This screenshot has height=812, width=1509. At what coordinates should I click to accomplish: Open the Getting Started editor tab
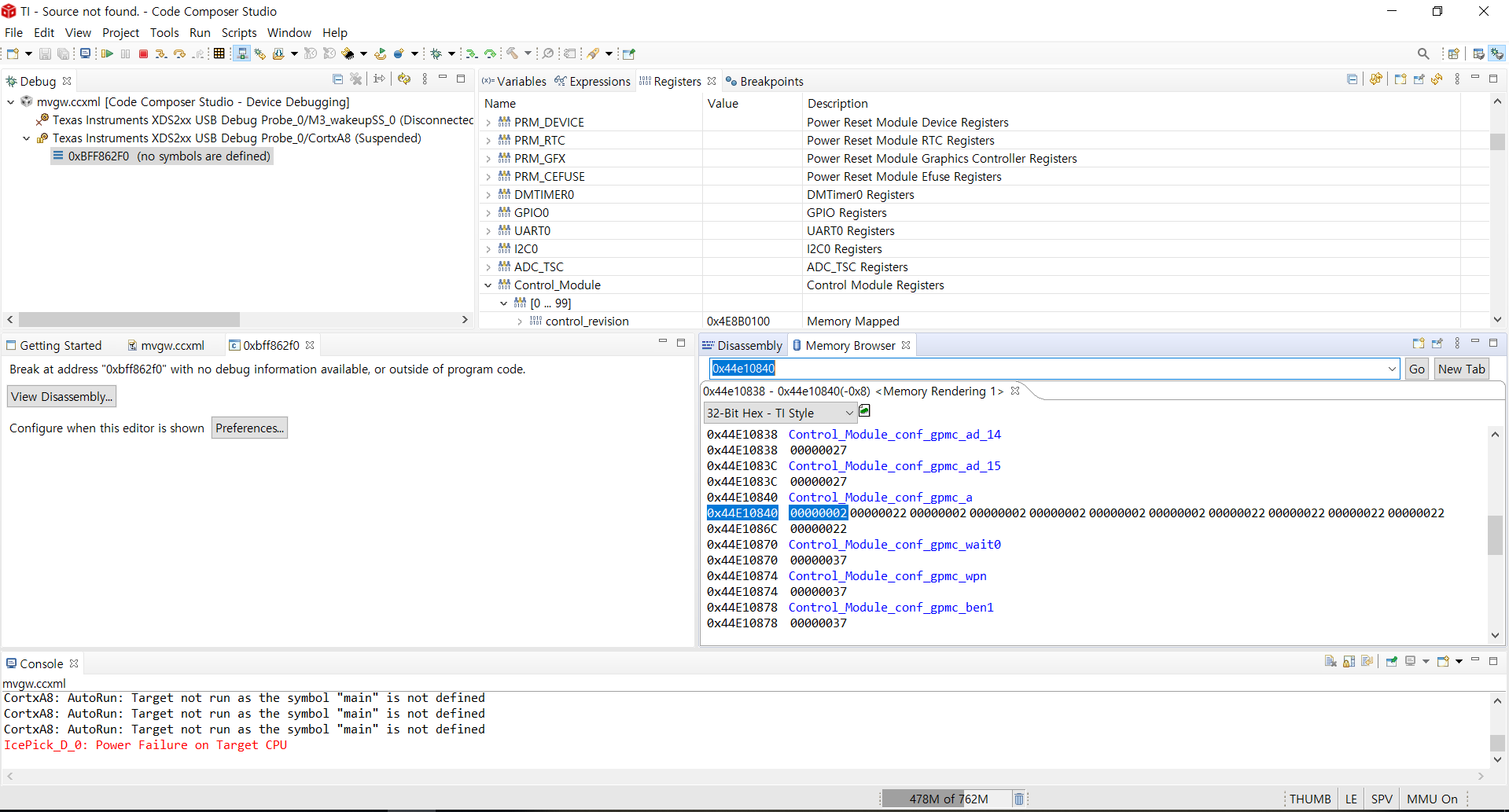pos(54,345)
